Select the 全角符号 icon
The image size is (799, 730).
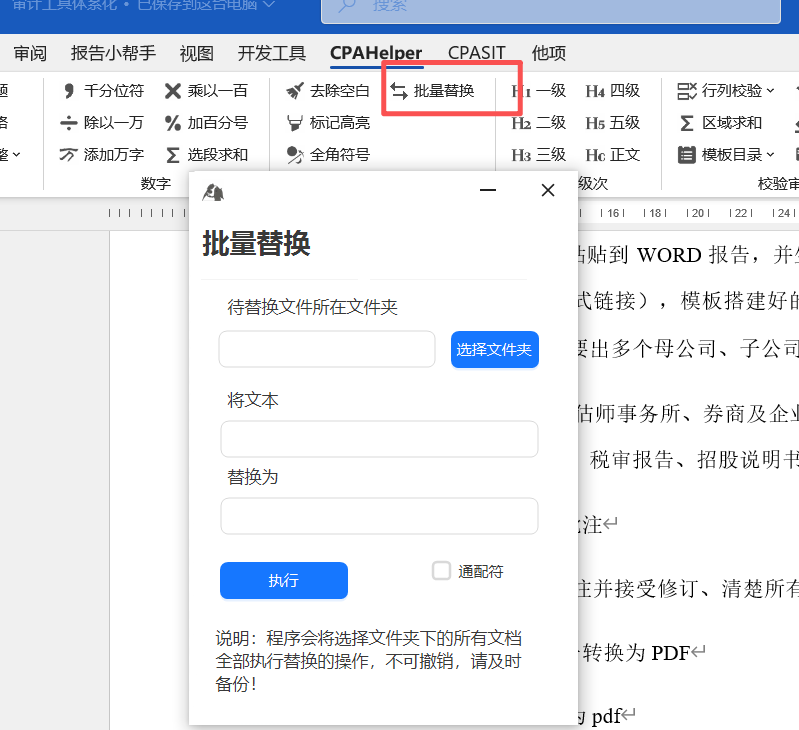295,155
